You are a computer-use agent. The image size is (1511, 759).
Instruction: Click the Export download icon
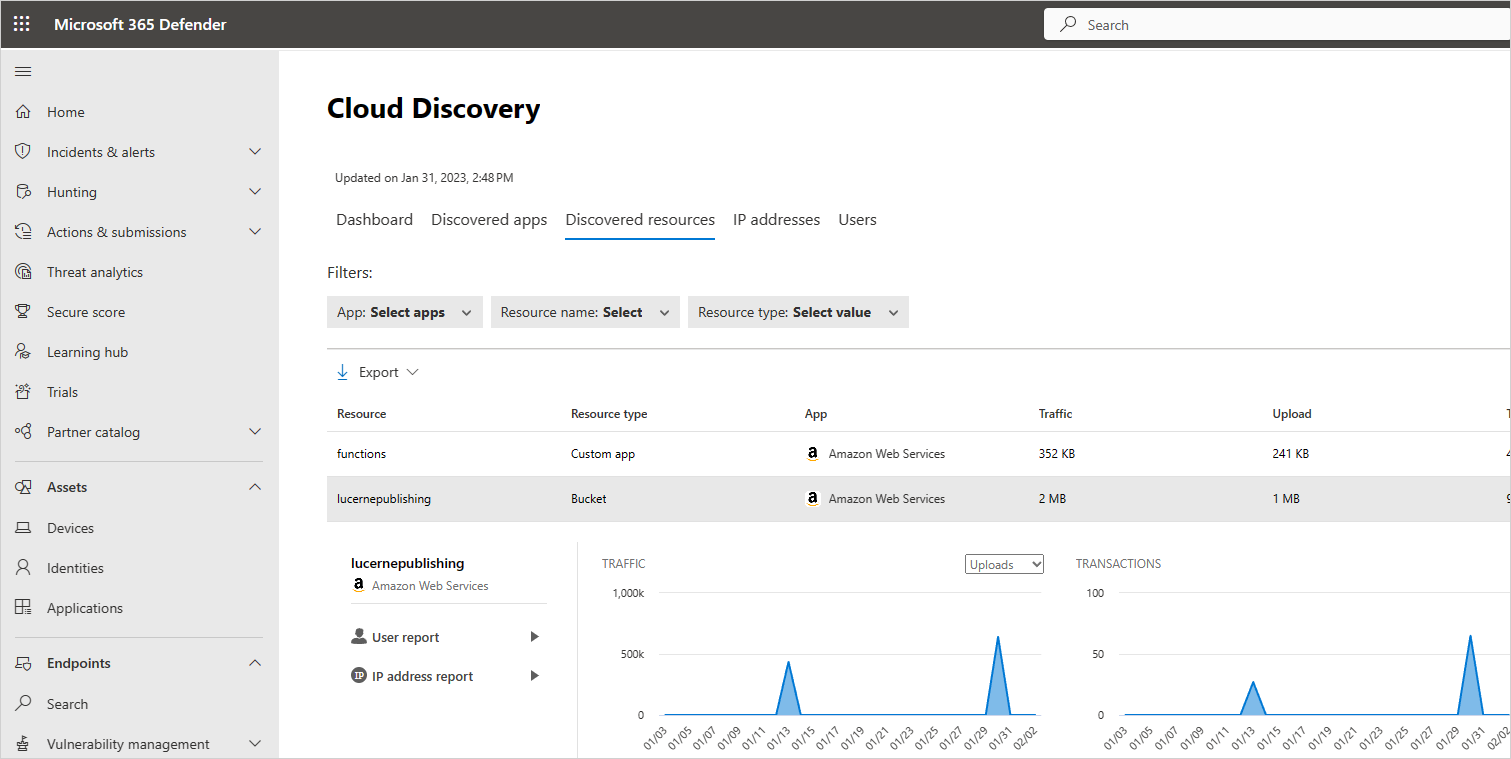[x=343, y=371]
